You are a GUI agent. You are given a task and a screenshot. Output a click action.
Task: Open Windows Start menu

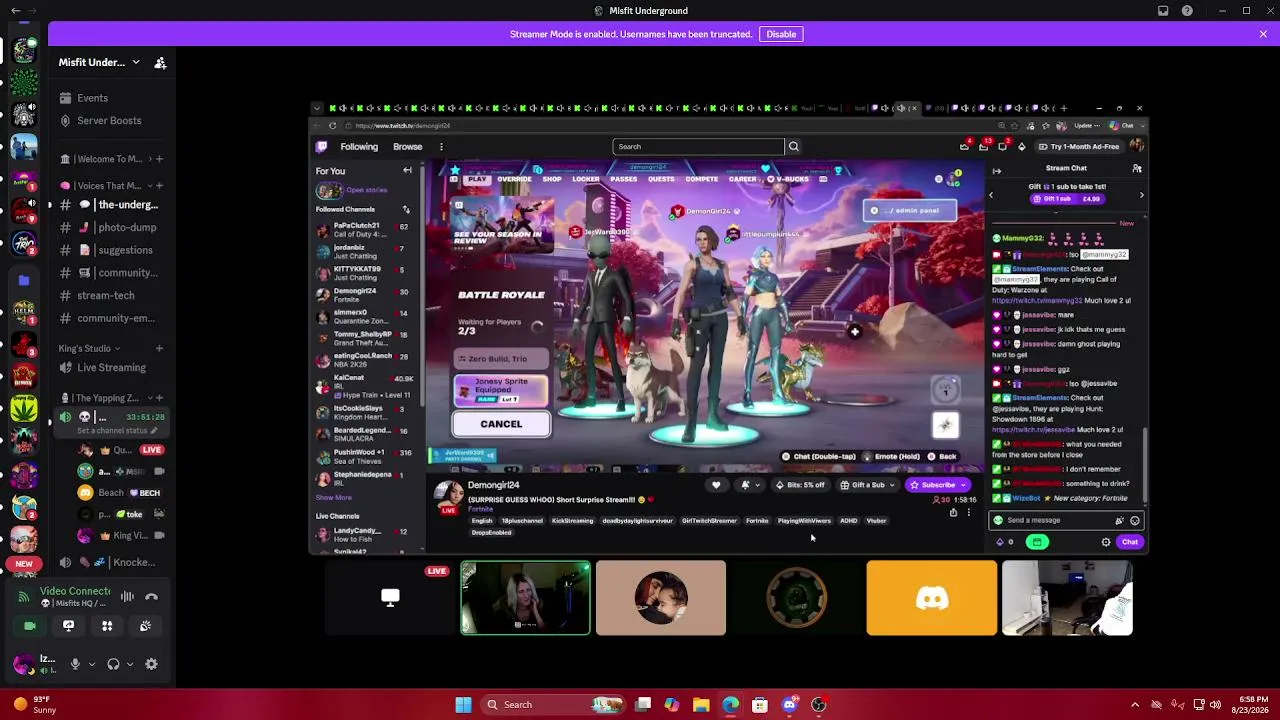(x=463, y=705)
